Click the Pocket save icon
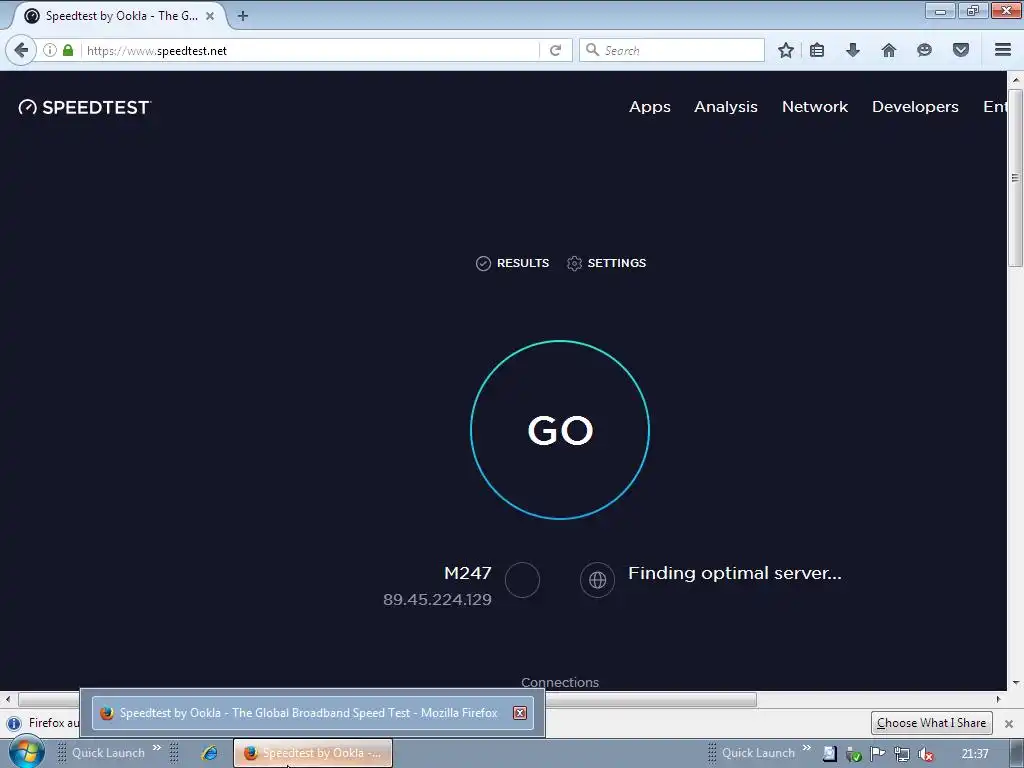 coord(961,50)
